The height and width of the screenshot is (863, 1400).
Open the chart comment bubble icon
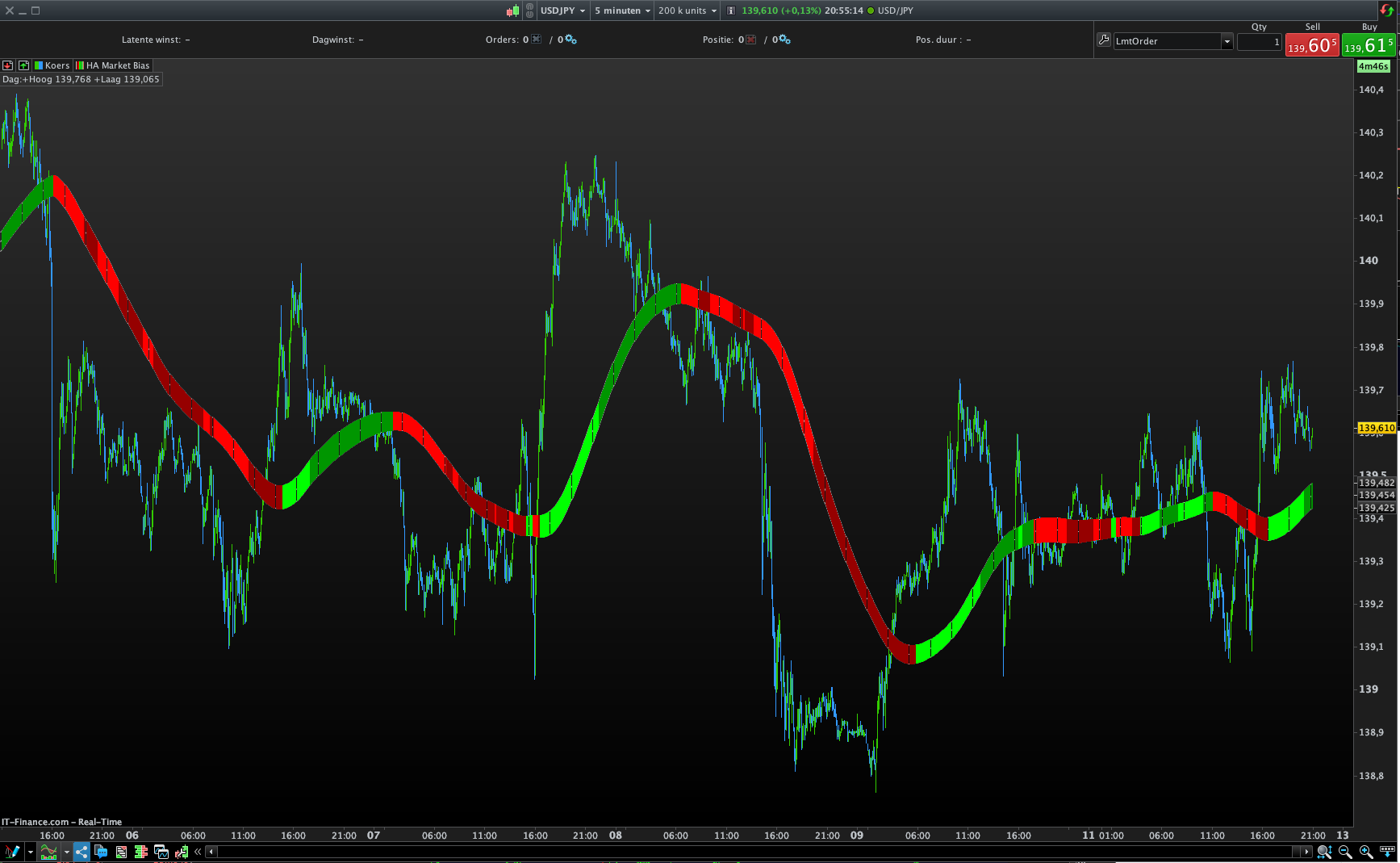coord(101,852)
